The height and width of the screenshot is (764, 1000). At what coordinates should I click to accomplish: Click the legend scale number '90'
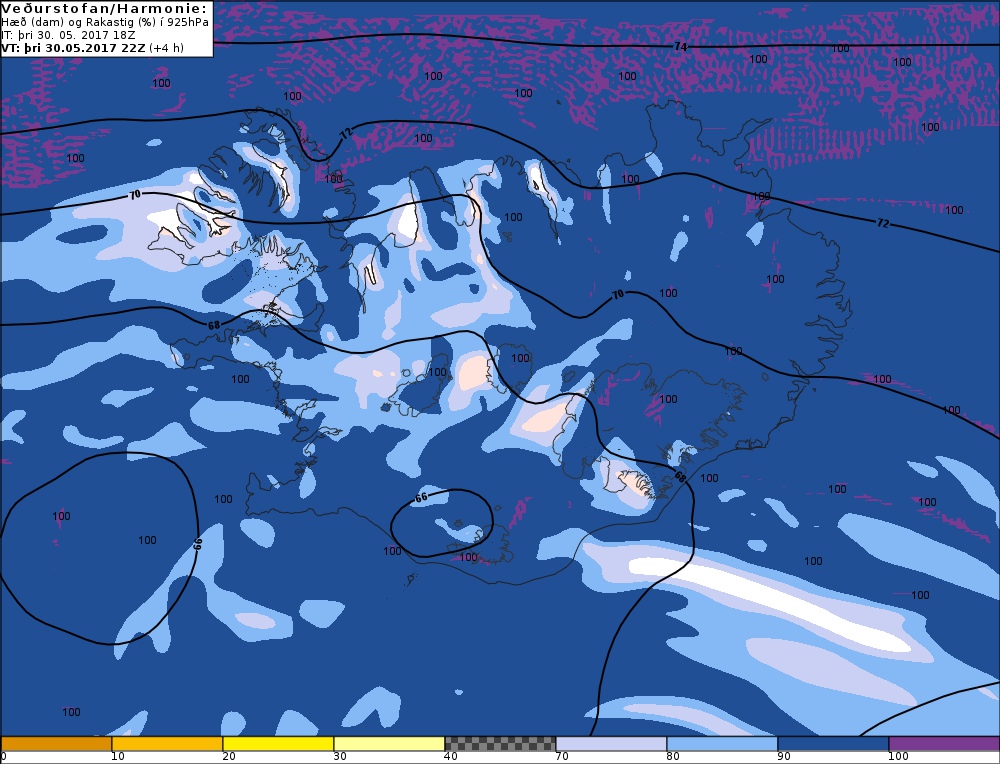tap(783, 756)
